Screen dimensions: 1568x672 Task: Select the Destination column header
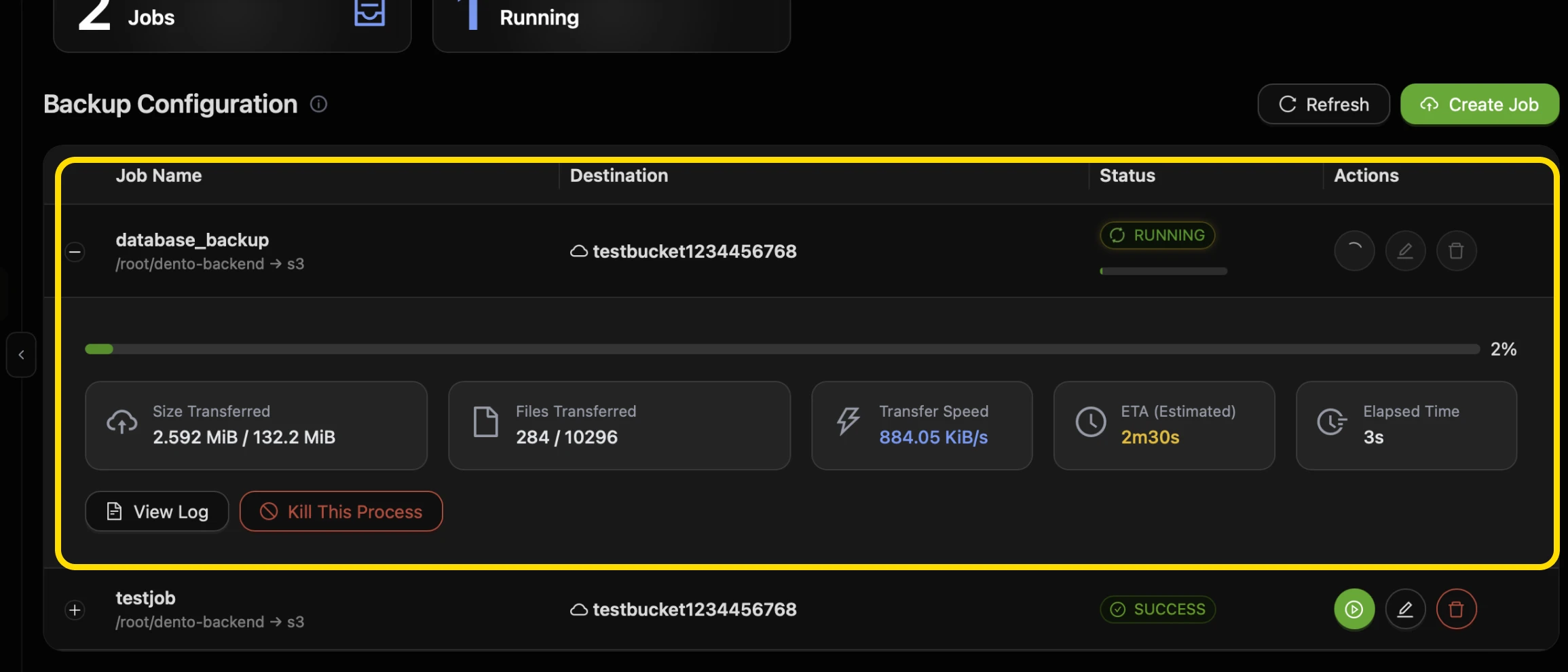(x=619, y=175)
